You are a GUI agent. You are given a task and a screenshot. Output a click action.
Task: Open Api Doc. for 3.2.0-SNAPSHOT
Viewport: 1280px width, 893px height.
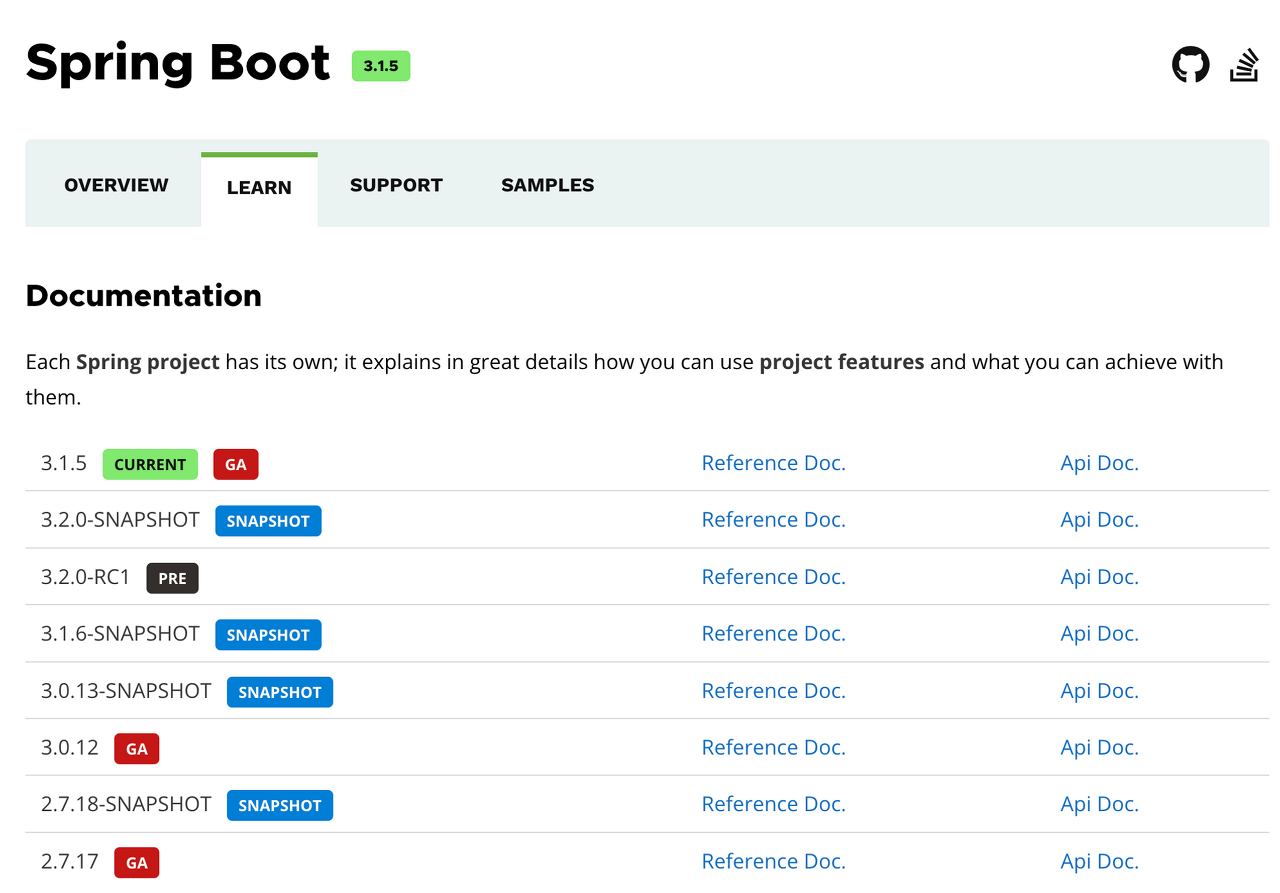[1100, 520]
